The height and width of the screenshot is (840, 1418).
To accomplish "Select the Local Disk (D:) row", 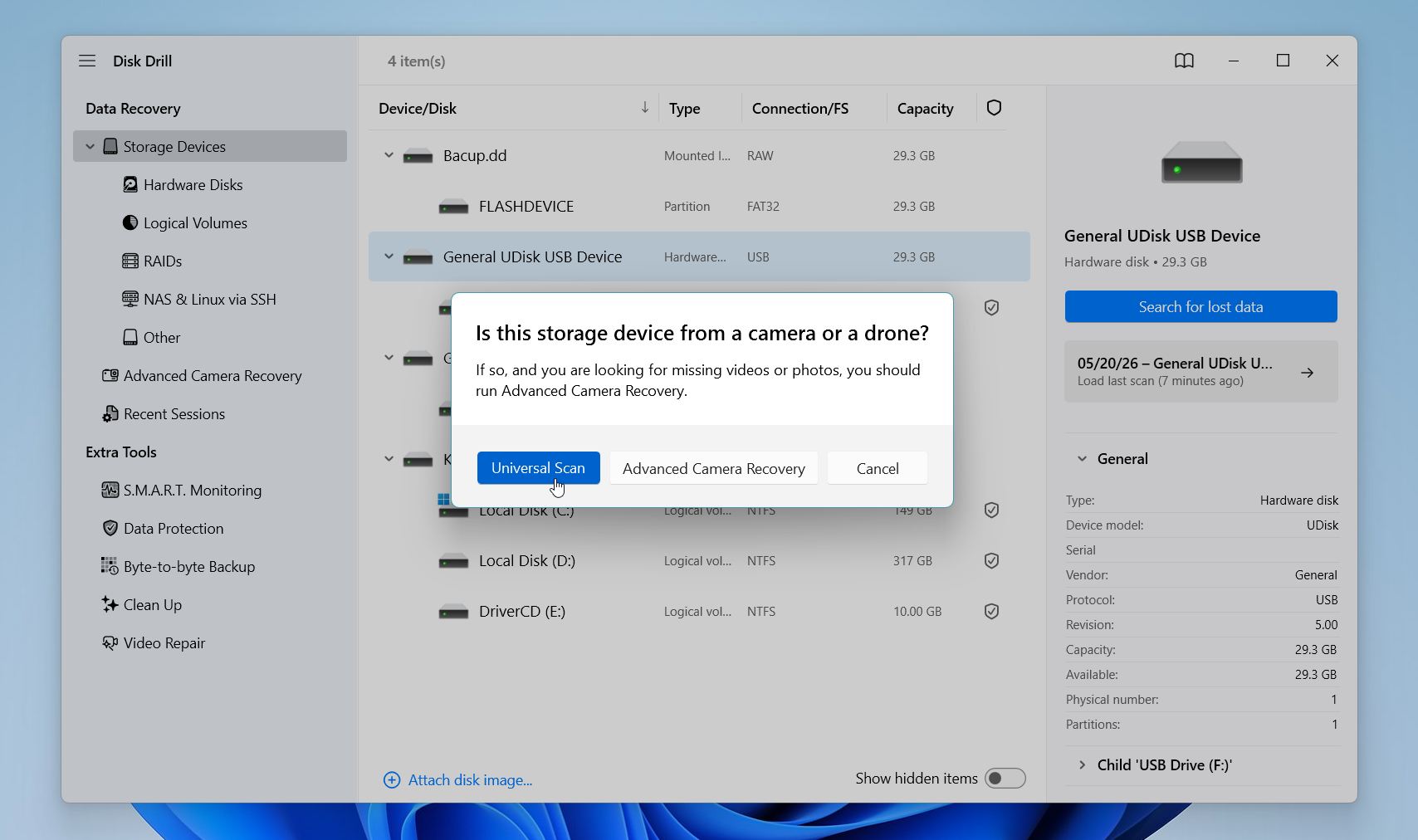I will (x=699, y=560).
